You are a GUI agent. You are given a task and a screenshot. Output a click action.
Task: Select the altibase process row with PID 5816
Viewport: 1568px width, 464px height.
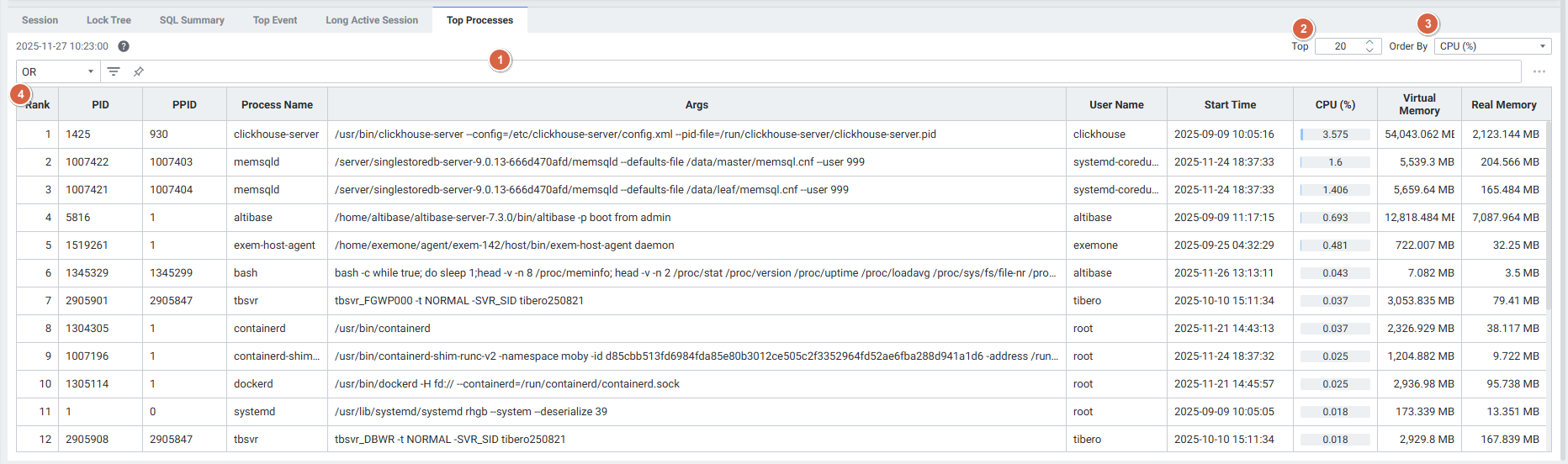click(x=505, y=218)
